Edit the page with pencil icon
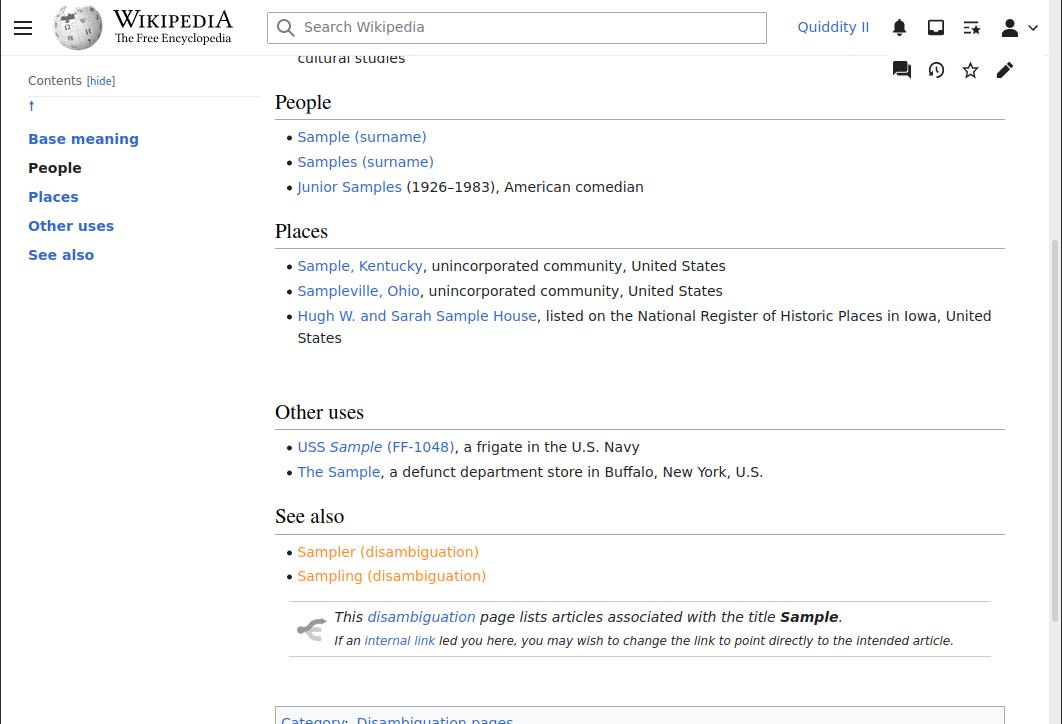Image resolution: width=1062 pixels, height=724 pixels. click(x=1005, y=70)
